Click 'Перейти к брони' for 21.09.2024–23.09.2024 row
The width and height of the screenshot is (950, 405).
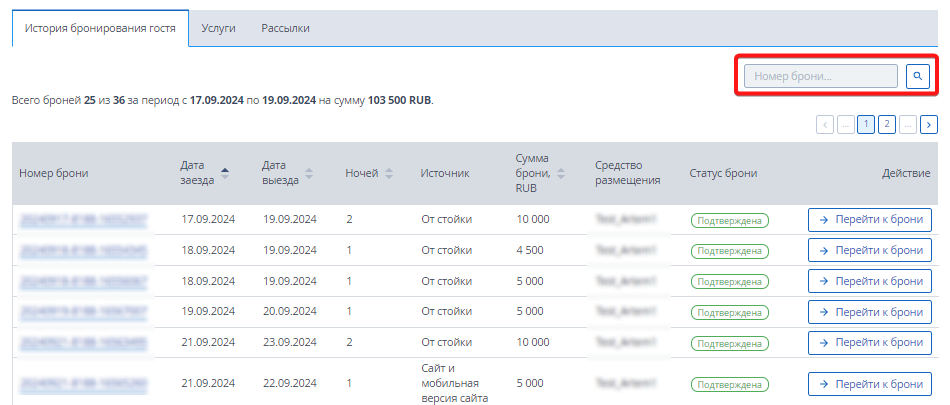869,343
